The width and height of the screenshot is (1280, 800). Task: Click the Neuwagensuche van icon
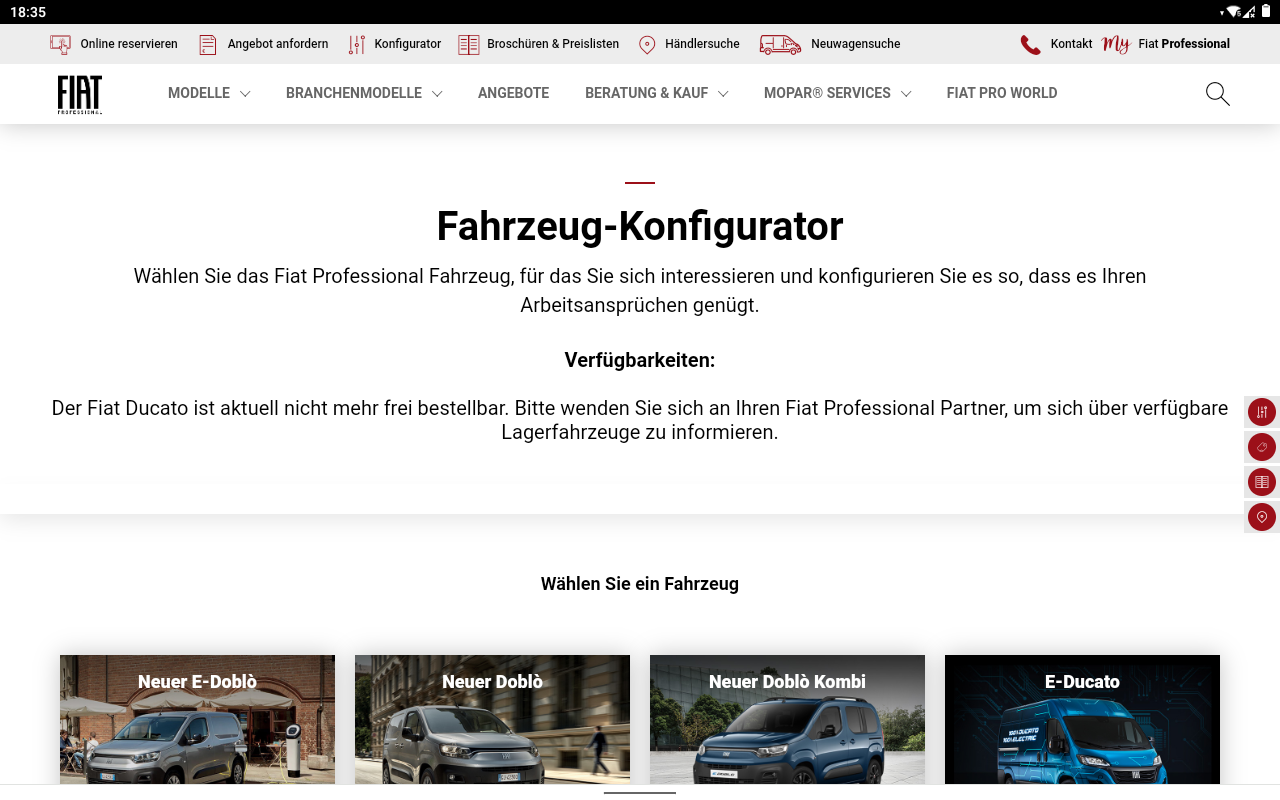(780, 44)
